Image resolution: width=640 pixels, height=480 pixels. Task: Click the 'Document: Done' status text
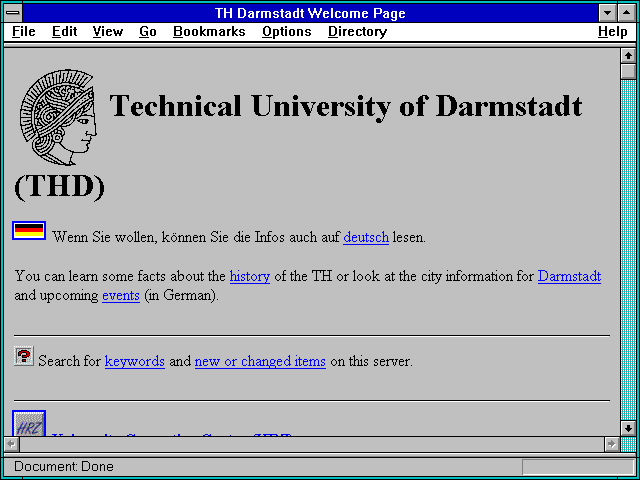tap(64, 466)
